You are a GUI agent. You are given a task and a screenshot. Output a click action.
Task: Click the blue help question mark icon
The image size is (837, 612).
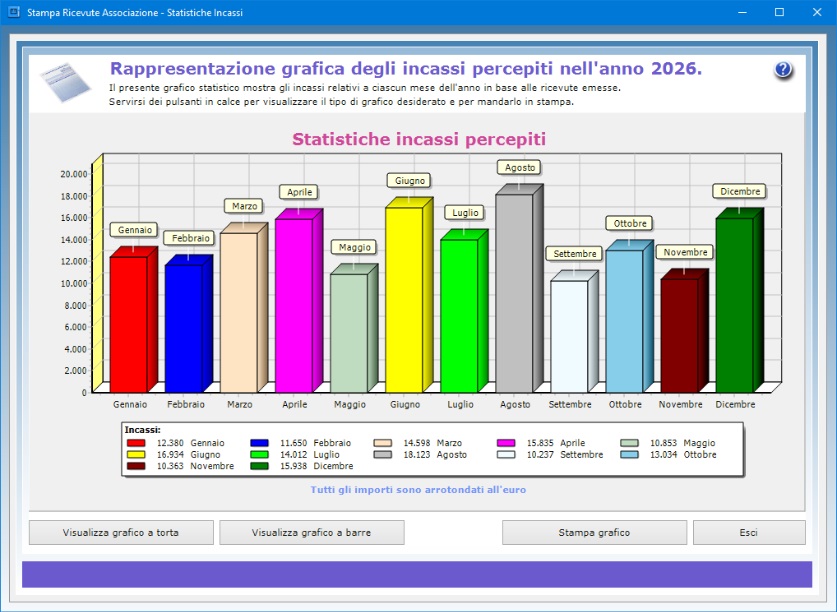pyautogui.click(x=783, y=70)
